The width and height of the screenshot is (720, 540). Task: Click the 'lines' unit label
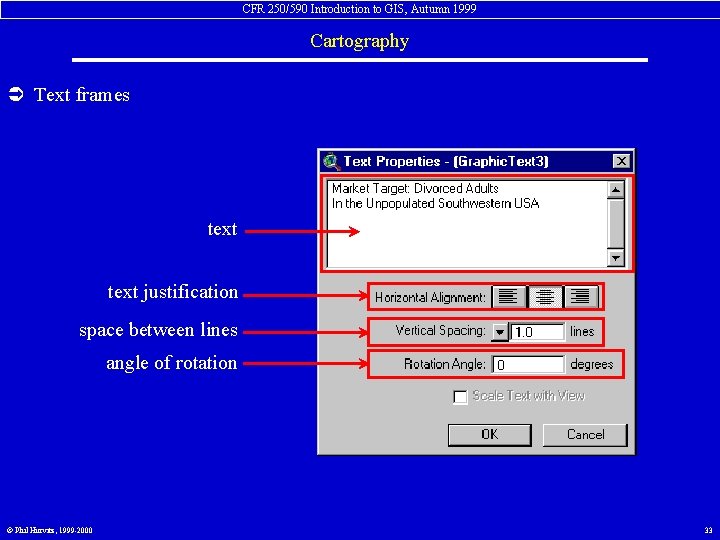[x=582, y=331]
